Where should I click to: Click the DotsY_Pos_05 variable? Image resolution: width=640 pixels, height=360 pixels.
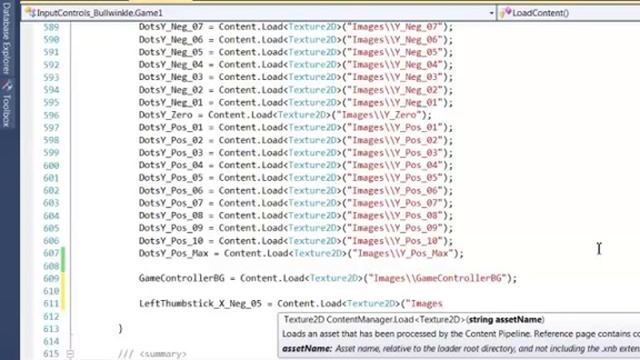click(x=171, y=178)
